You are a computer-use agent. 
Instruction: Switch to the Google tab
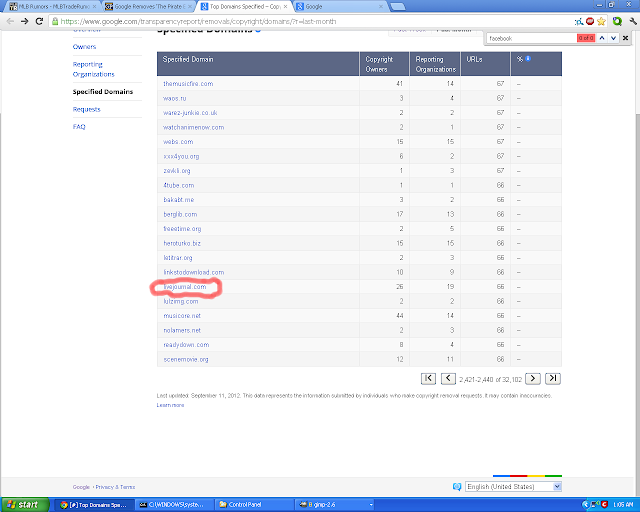pyautogui.click(x=339, y=7)
